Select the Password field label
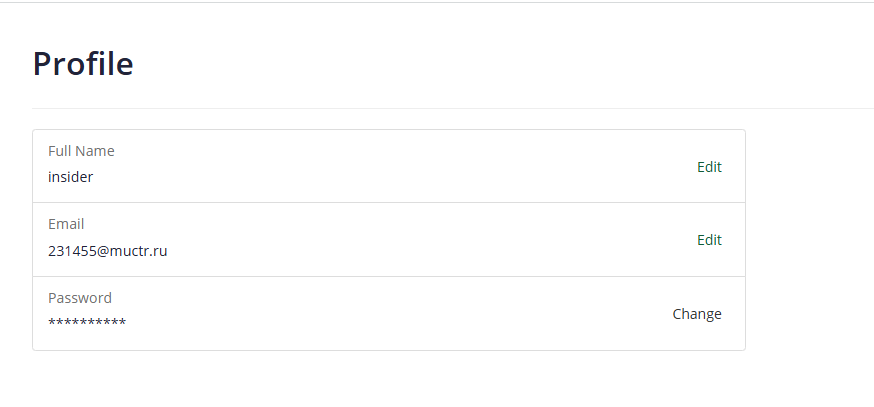The width and height of the screenshot is (874, 407). (x=80, y=298)
